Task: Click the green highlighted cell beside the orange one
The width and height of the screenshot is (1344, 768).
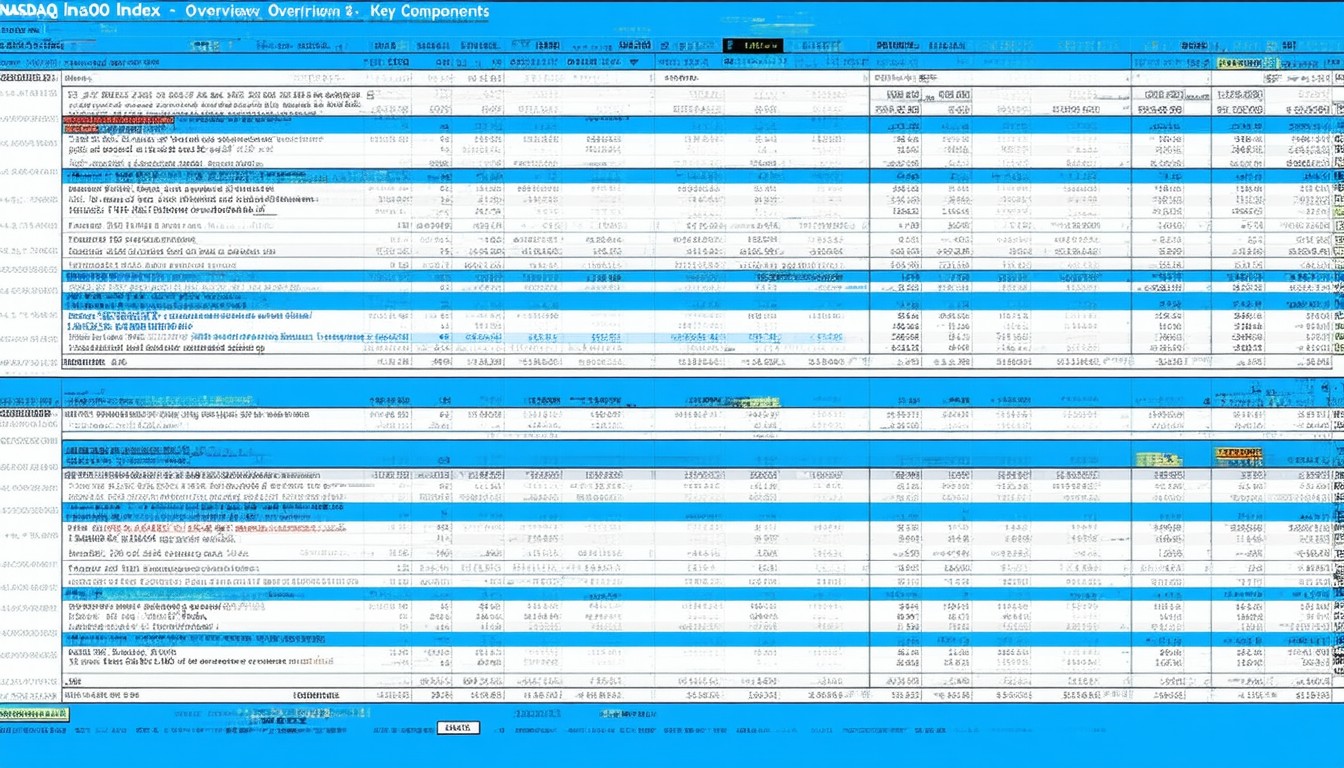Action: [1159, 459]
